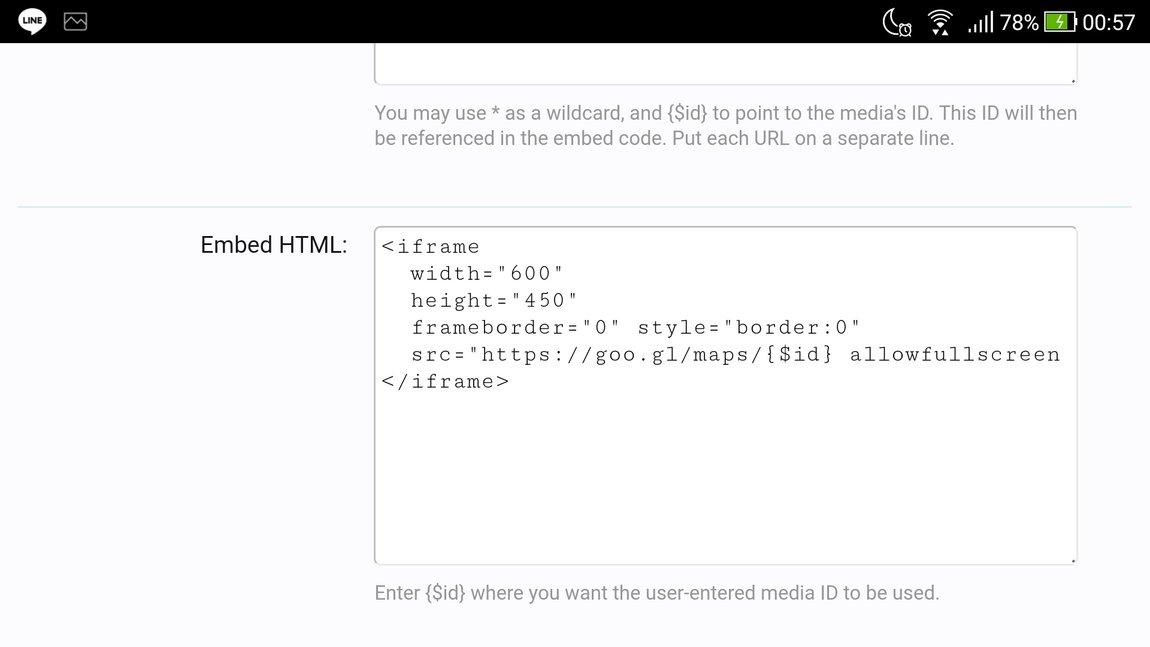Tap the cellular signal strength icon

[x=981, y=22]
